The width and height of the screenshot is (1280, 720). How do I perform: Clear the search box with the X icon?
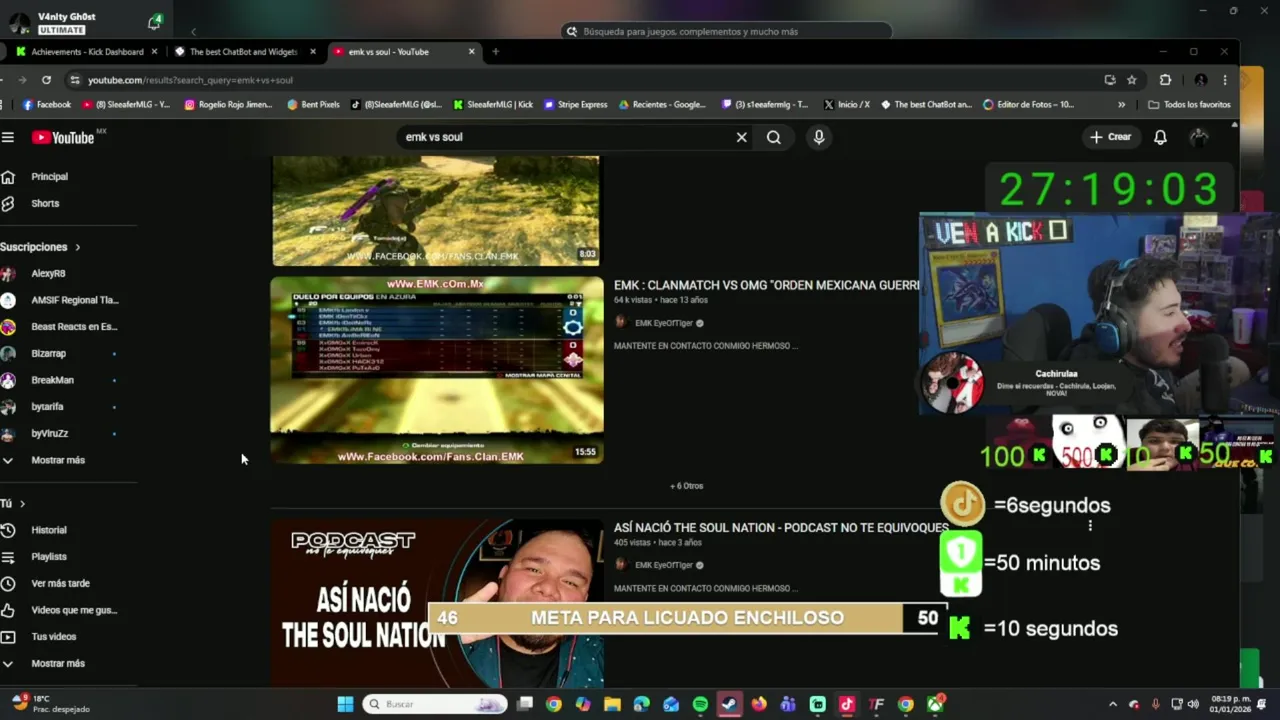tap(741, 137)
